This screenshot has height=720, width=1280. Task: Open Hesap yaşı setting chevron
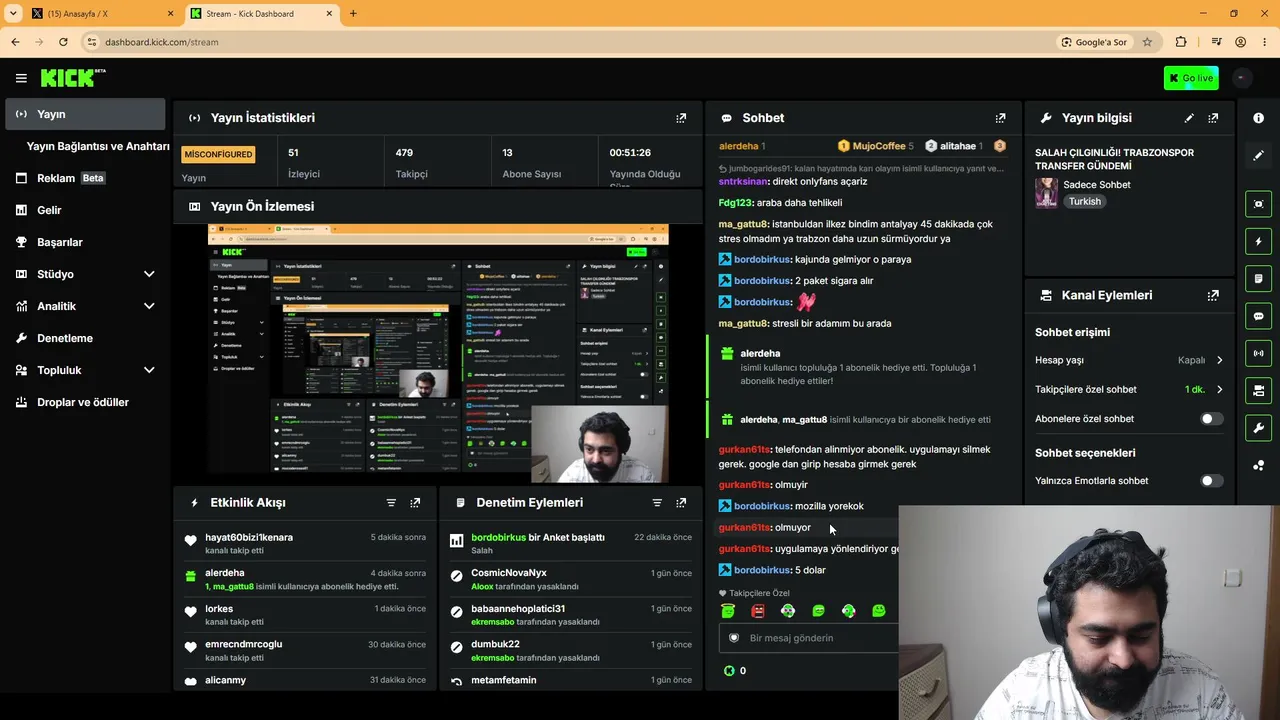[1219, 360]
